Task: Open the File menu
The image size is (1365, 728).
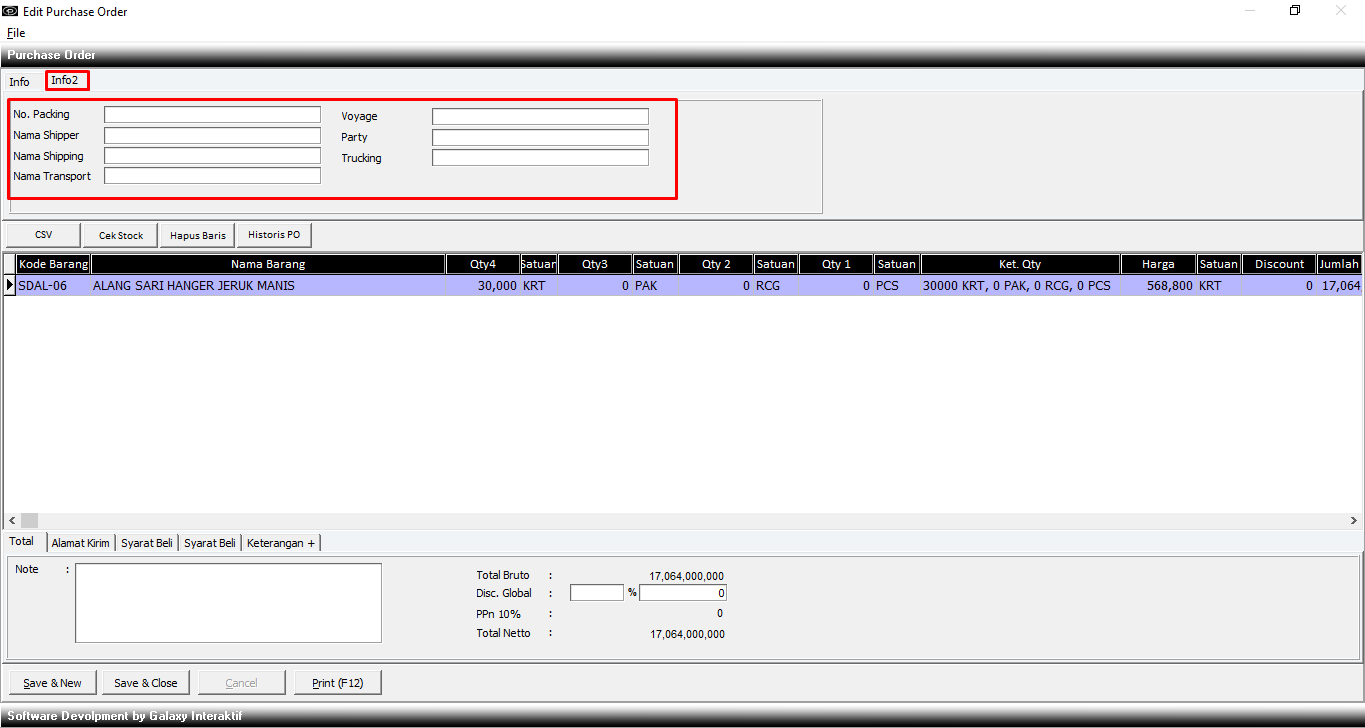Action: click(16, 33)
